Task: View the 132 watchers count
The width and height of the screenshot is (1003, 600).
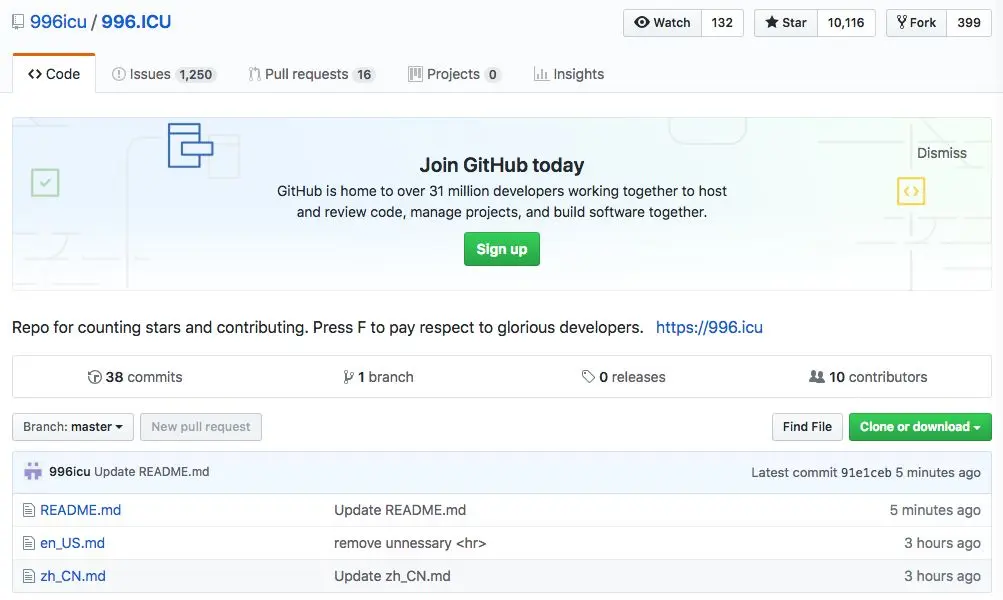Action: point(722,23)
